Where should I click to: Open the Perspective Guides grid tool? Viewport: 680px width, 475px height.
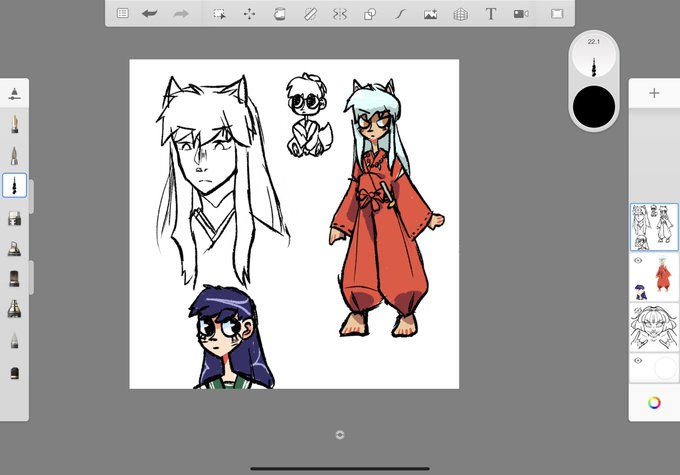[x=461, y=14]
